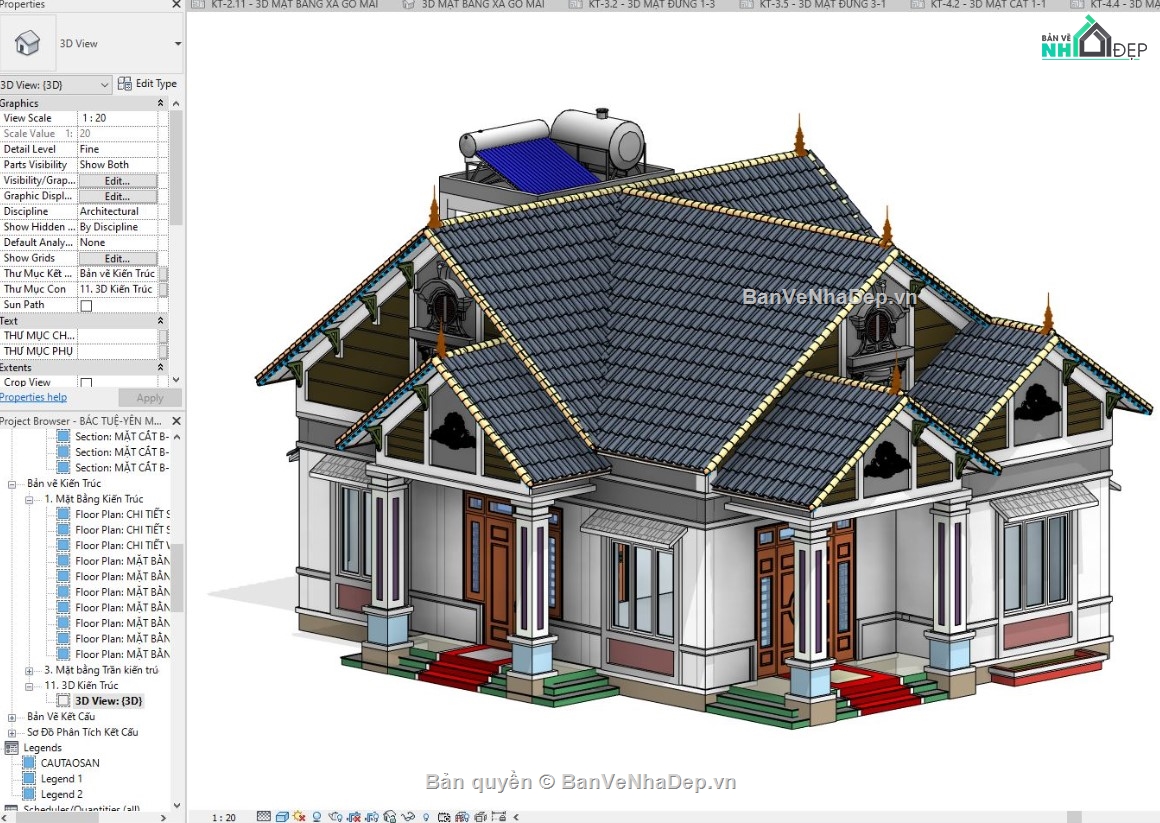The width and height of the screenshot is (1160, 823).
Task: Click the Thư Mục Con 11. 3D Kiến Trúc value
Action: [x=118, y=289]
